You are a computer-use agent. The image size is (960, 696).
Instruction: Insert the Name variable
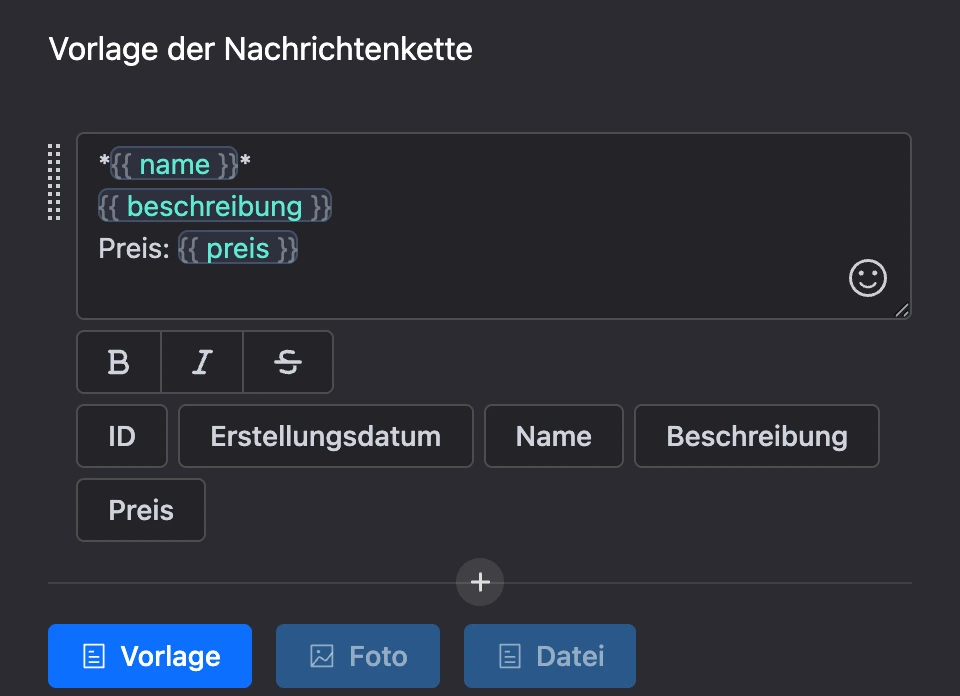[553, 436]
